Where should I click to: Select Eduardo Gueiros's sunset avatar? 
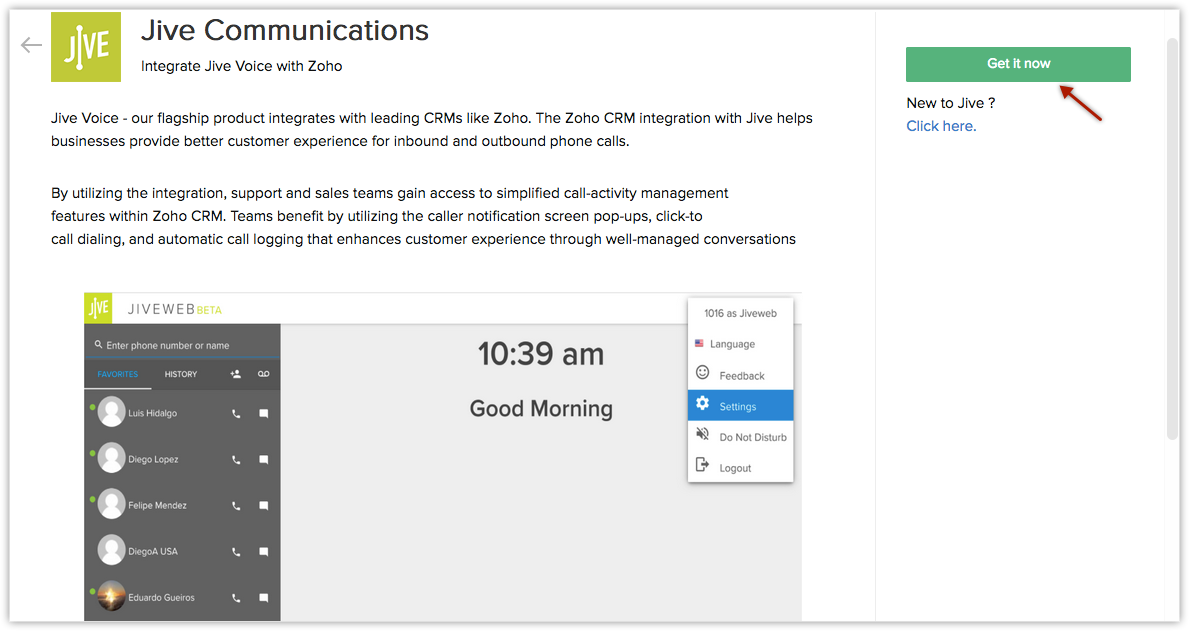pos(111,596)
